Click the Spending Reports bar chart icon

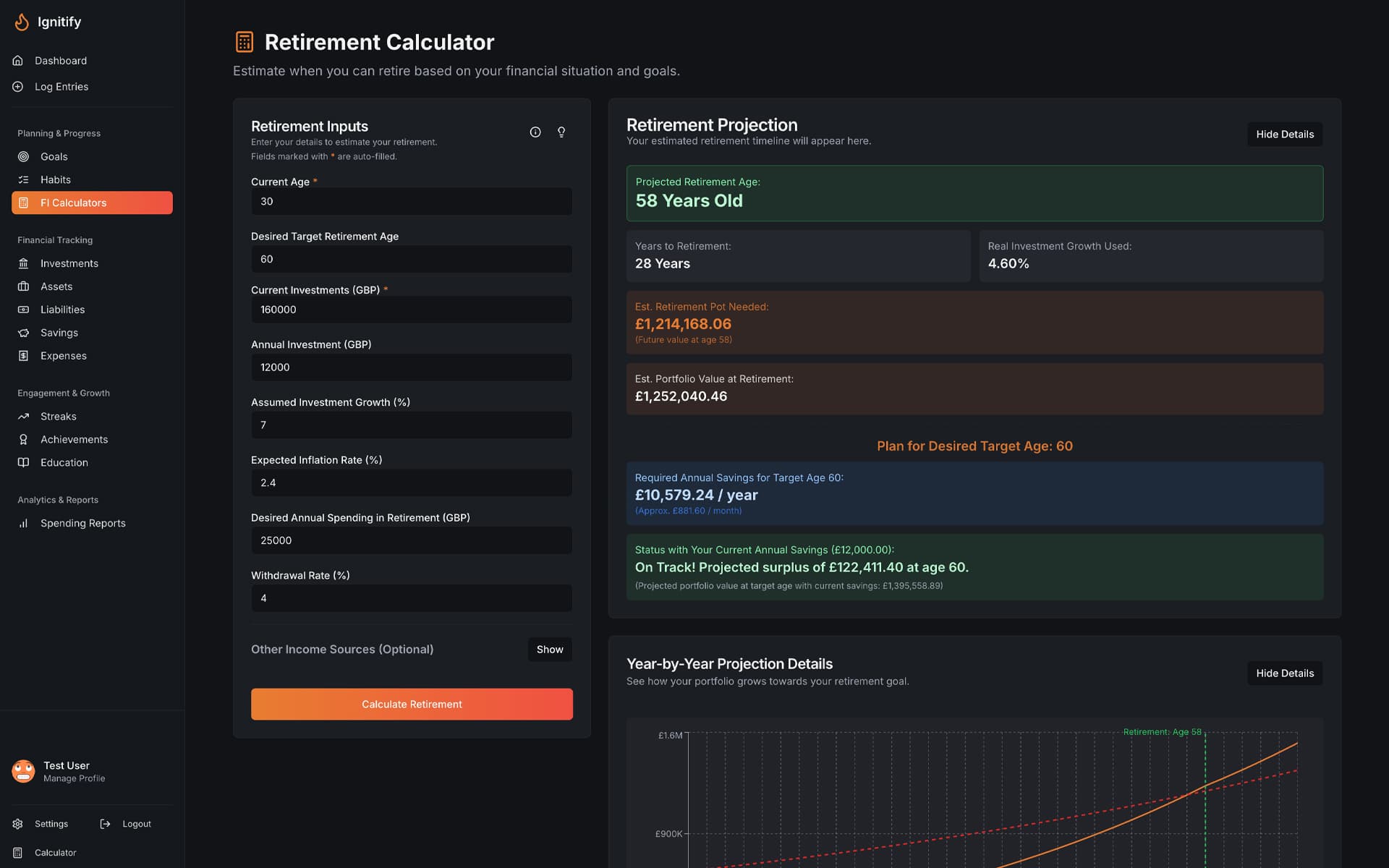tap(23, 523)
